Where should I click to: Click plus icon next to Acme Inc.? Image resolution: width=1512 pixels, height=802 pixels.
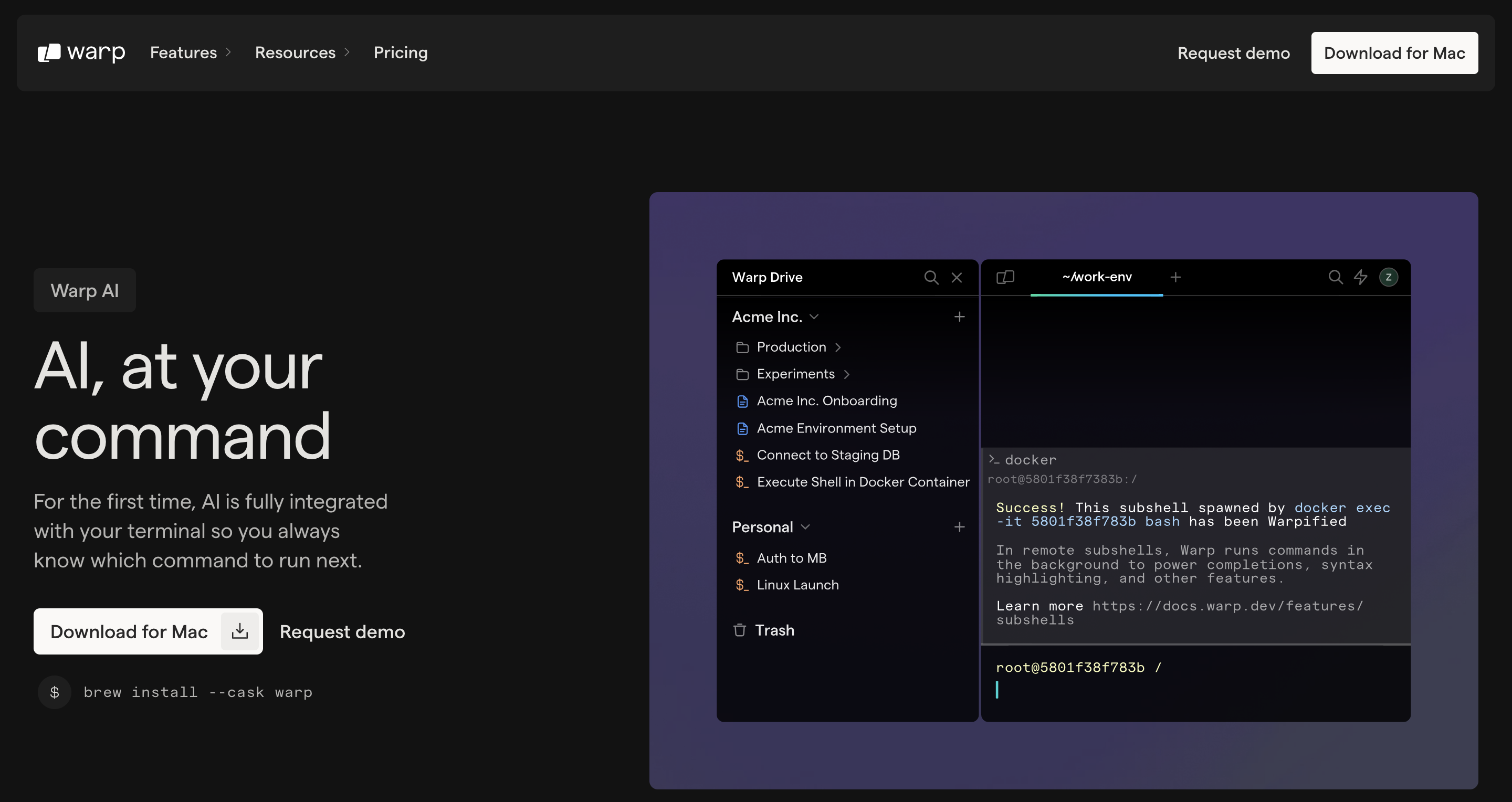(959, 317)
